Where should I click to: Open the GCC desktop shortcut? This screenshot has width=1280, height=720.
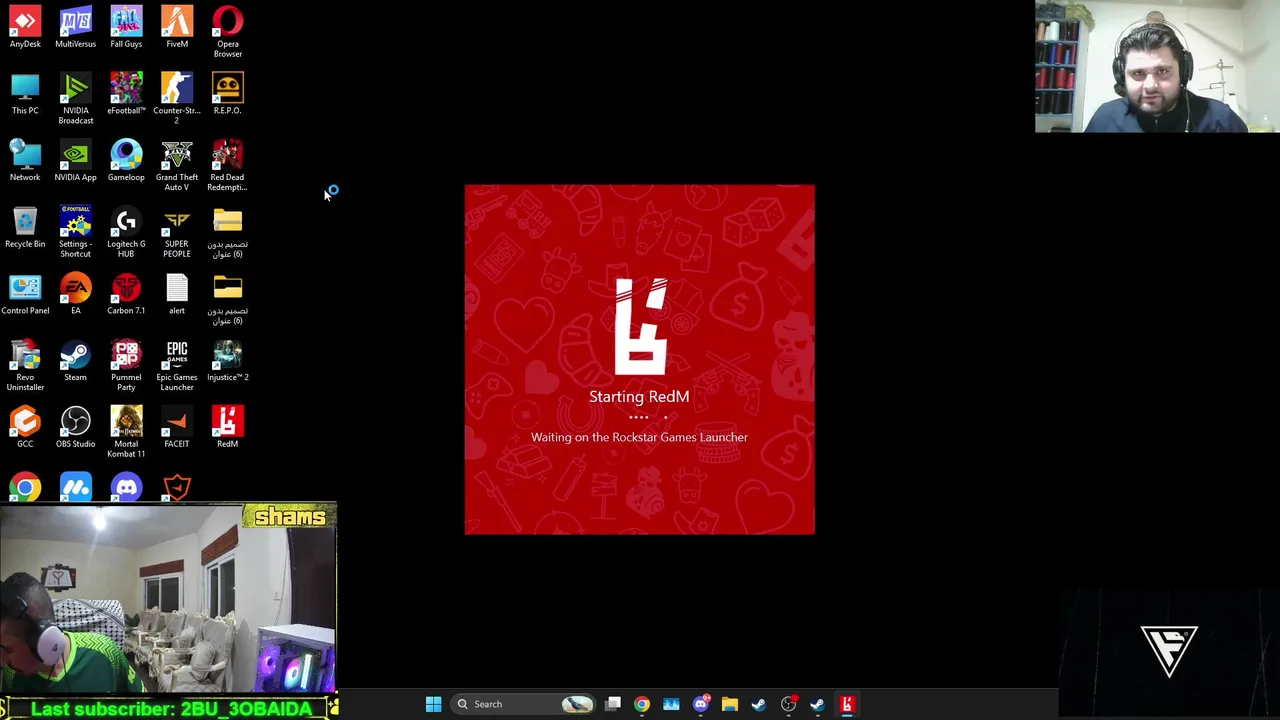pos(25,428)
